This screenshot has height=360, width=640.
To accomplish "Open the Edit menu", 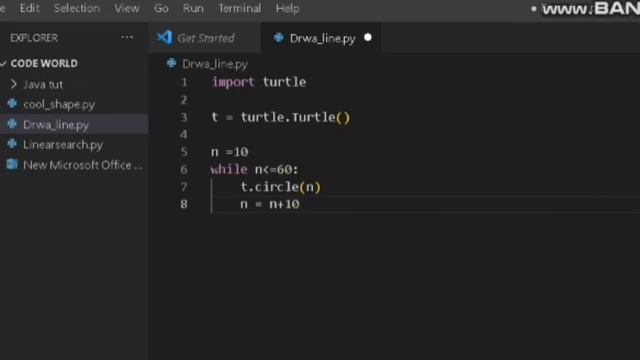I will [29, 8].
